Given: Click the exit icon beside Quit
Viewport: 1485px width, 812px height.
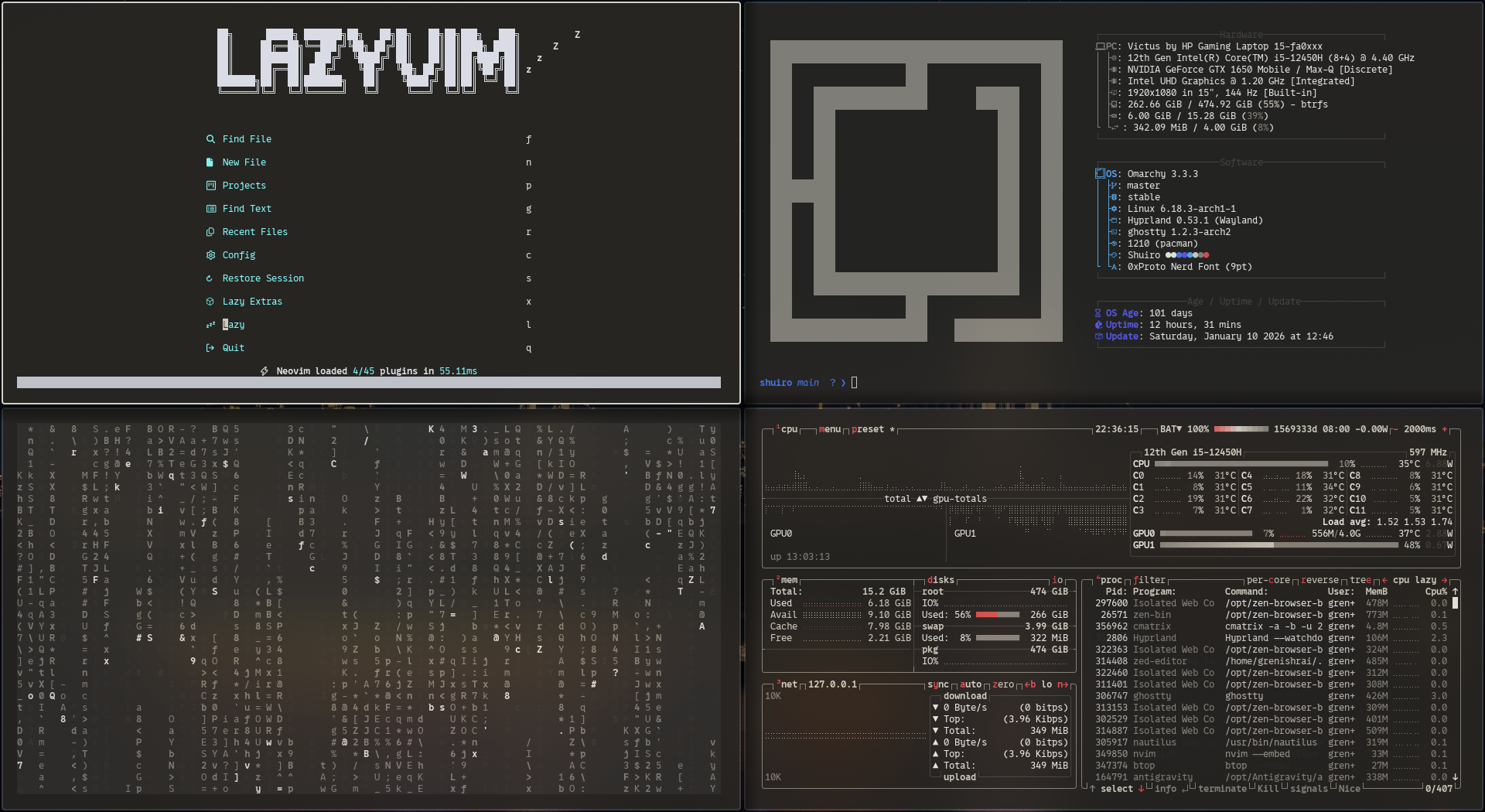Looking at the screenshot, I should coord(210,348).
